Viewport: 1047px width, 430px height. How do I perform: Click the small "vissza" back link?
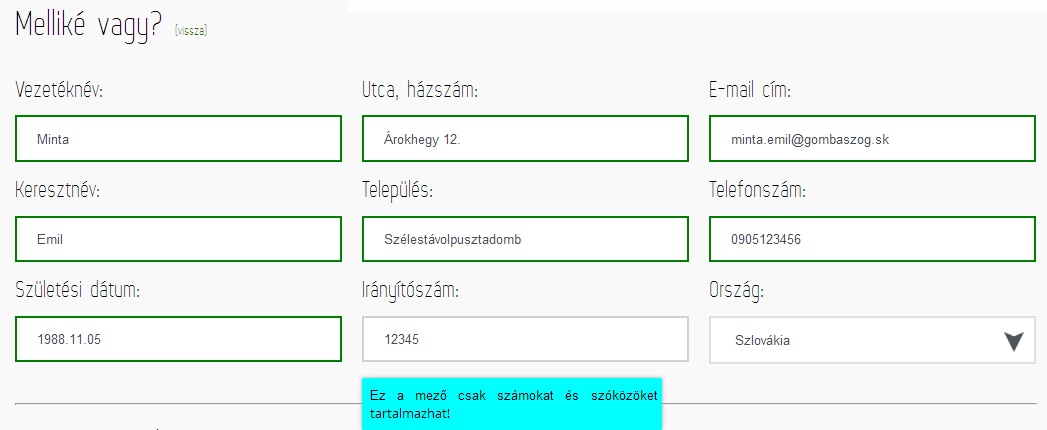pos(190,31)
